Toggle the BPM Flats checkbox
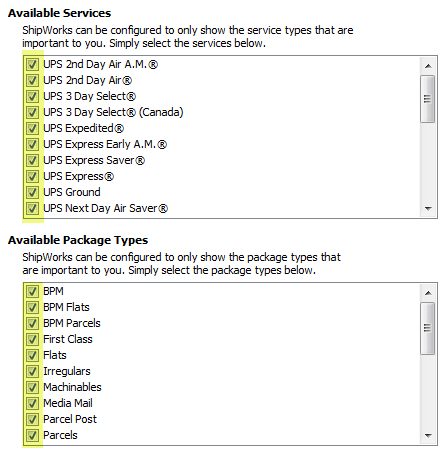 [32, 307]
